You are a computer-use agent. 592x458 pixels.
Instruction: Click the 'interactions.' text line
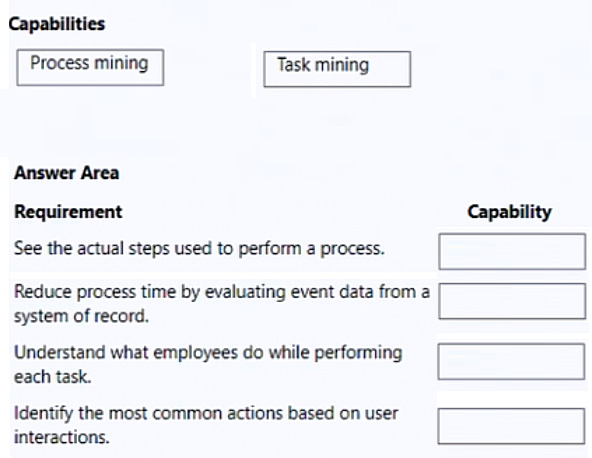tap(62, 437)
